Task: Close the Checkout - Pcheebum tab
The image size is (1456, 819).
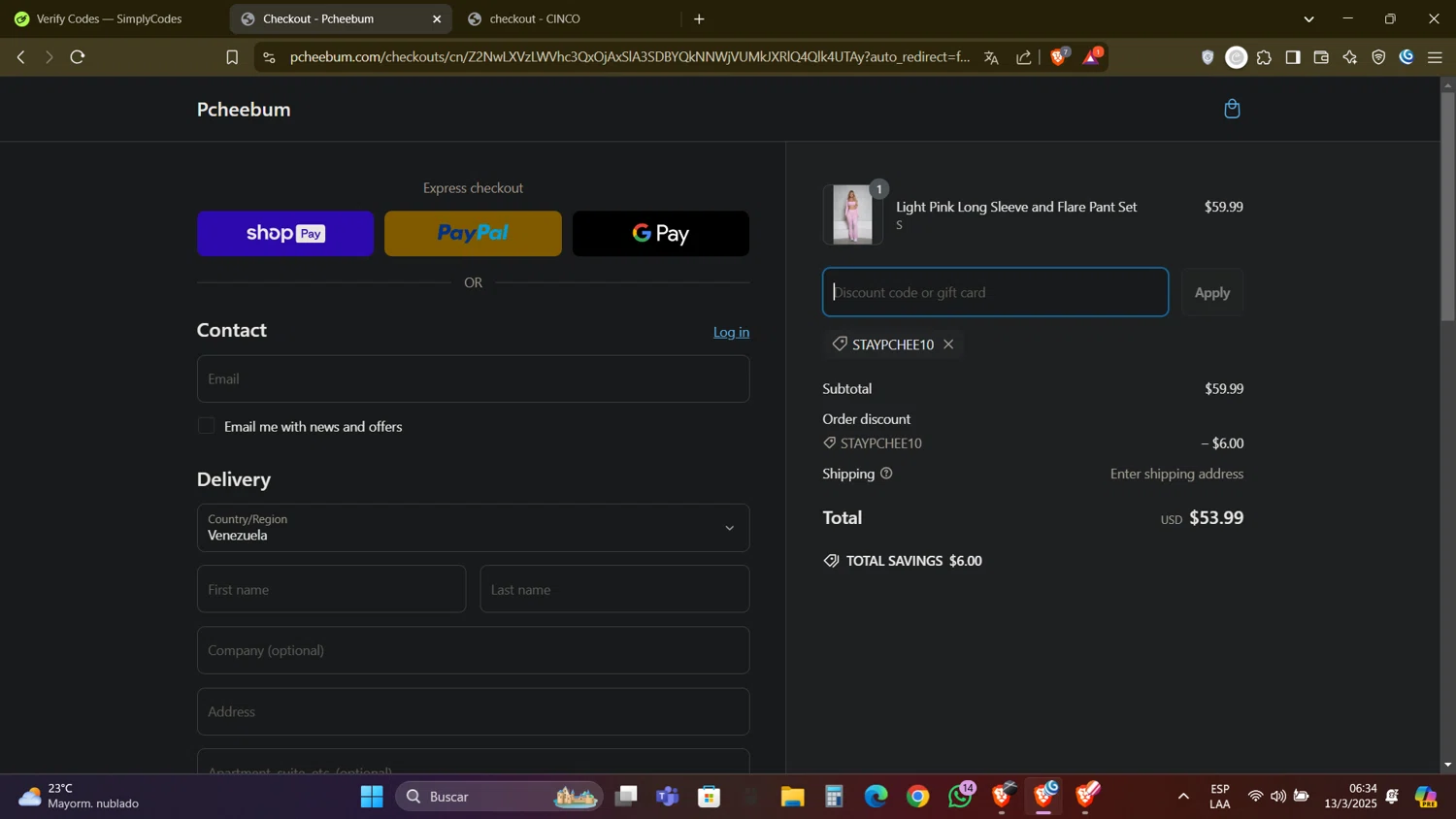Action: [437, 18]
